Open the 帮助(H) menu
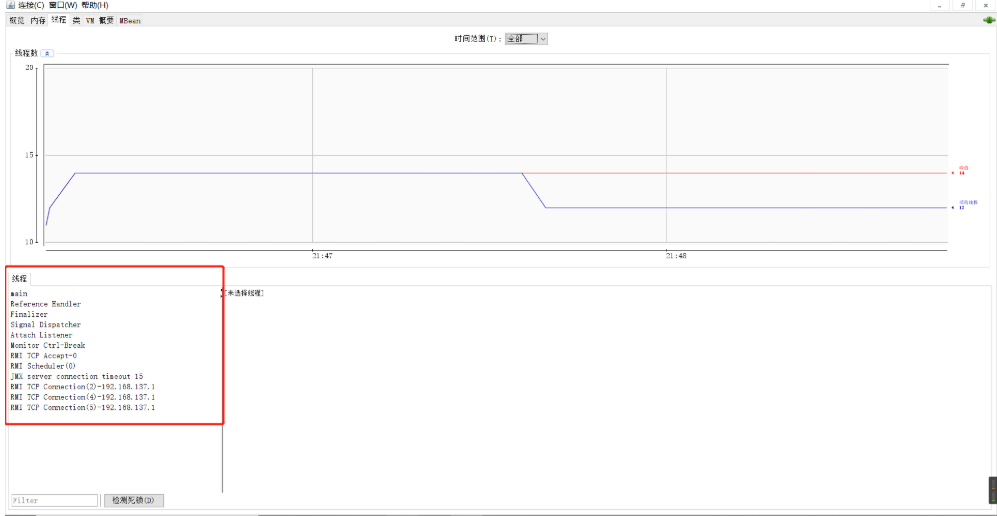This screenshot has height=516, width=997. 95,5
